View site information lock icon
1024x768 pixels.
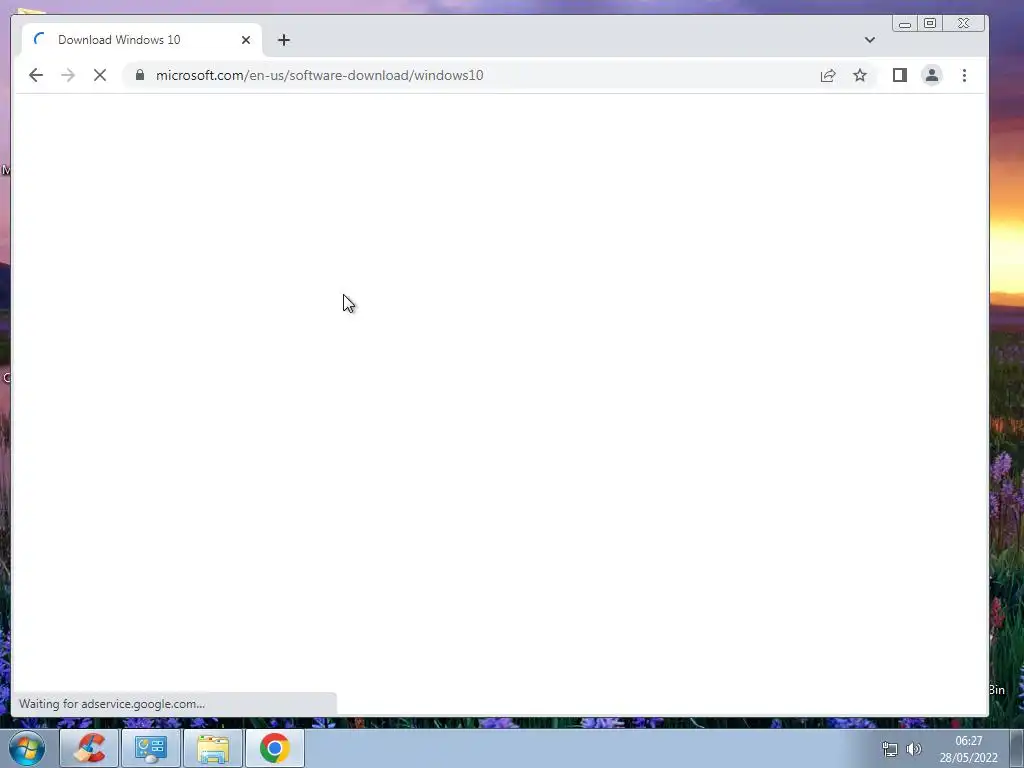tap(140, 75)
